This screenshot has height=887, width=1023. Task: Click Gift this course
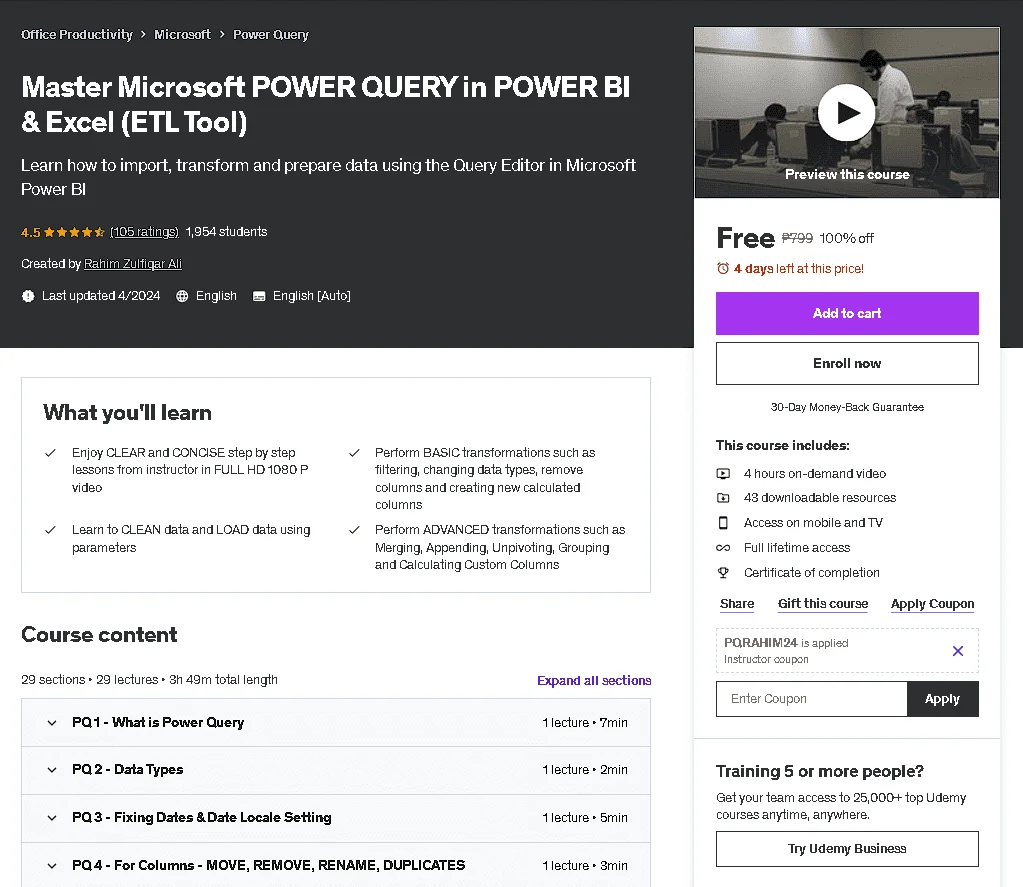click(823, 603)
